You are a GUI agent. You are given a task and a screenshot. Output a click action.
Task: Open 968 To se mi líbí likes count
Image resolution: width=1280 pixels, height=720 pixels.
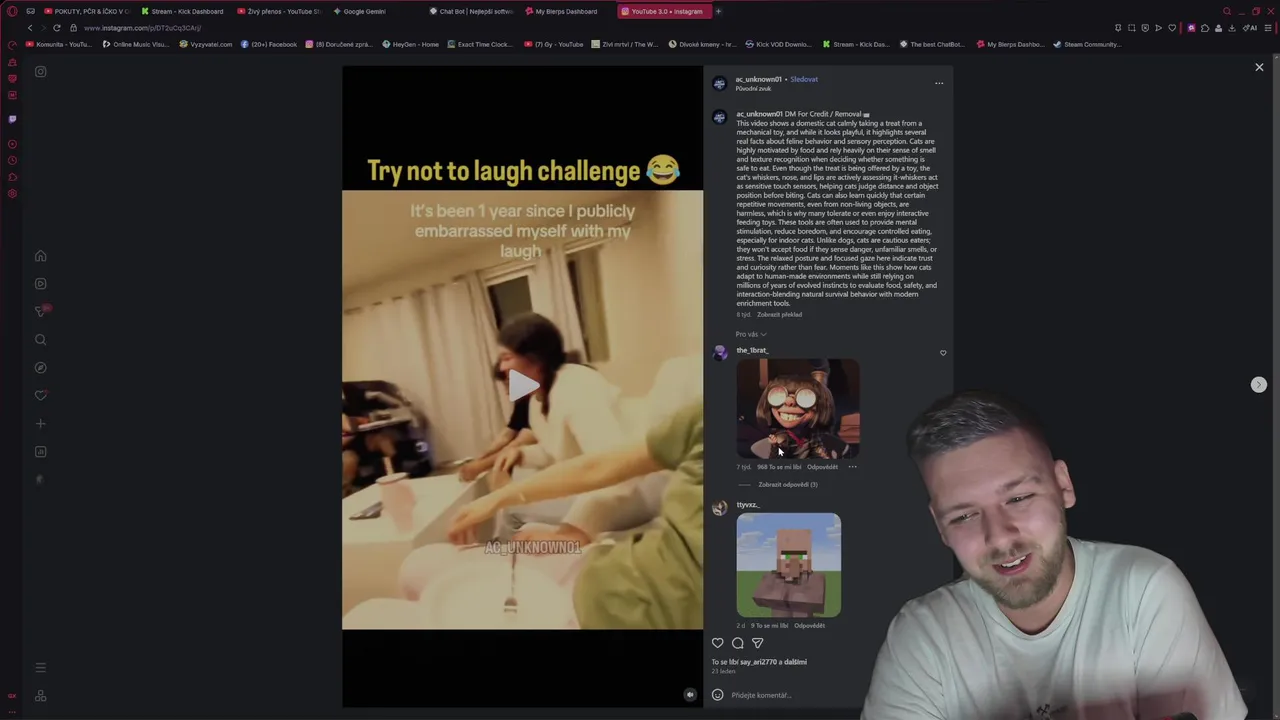coord(779,467)
